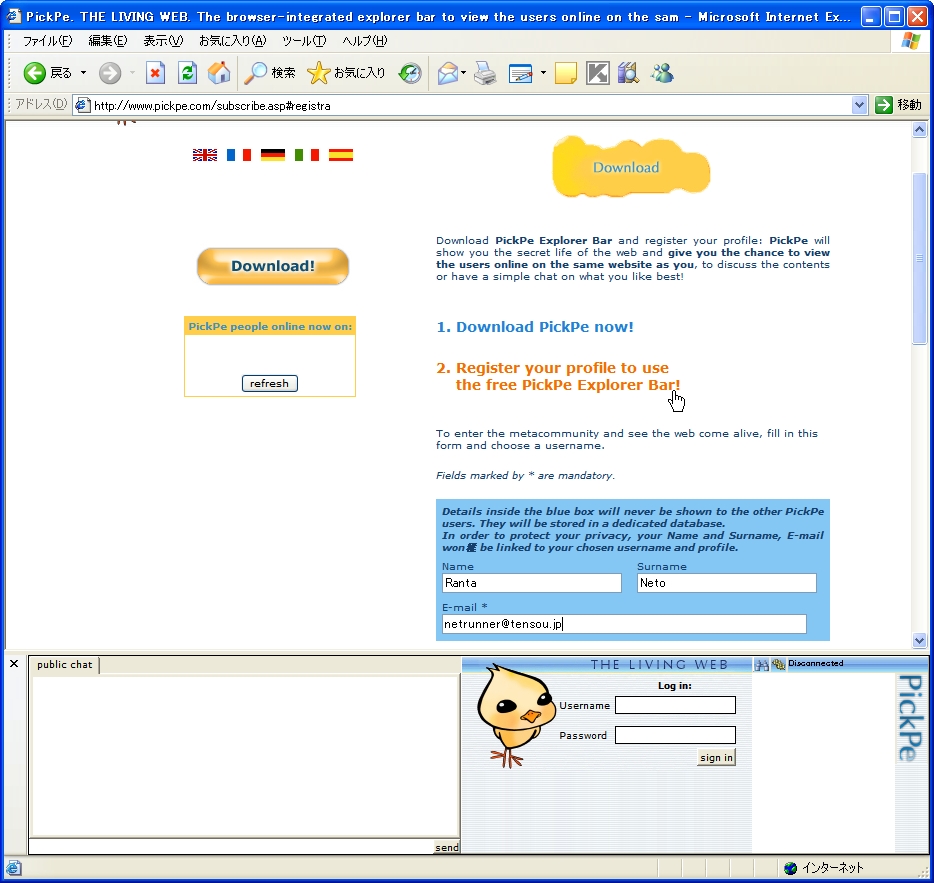This screenshot has width=934, height=883.
Task: Refresh the page with green arrows icon
Action: pos(187,73)
